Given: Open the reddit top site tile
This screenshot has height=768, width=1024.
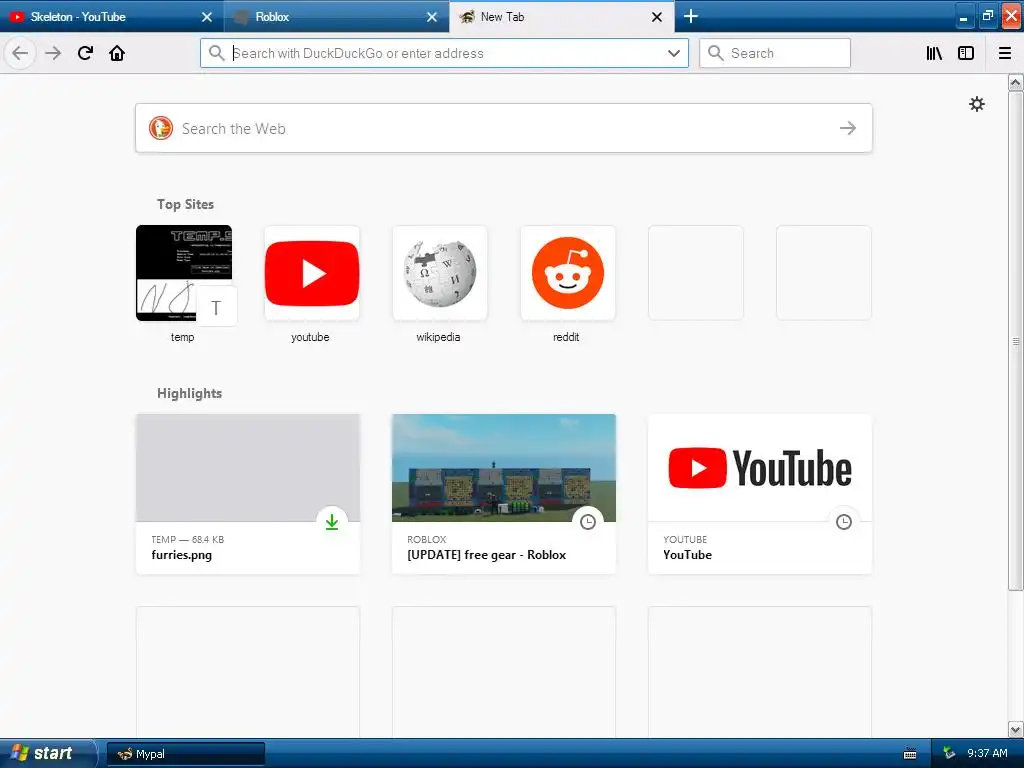Looking at the screenshot, I should click(x=568, y=273).
